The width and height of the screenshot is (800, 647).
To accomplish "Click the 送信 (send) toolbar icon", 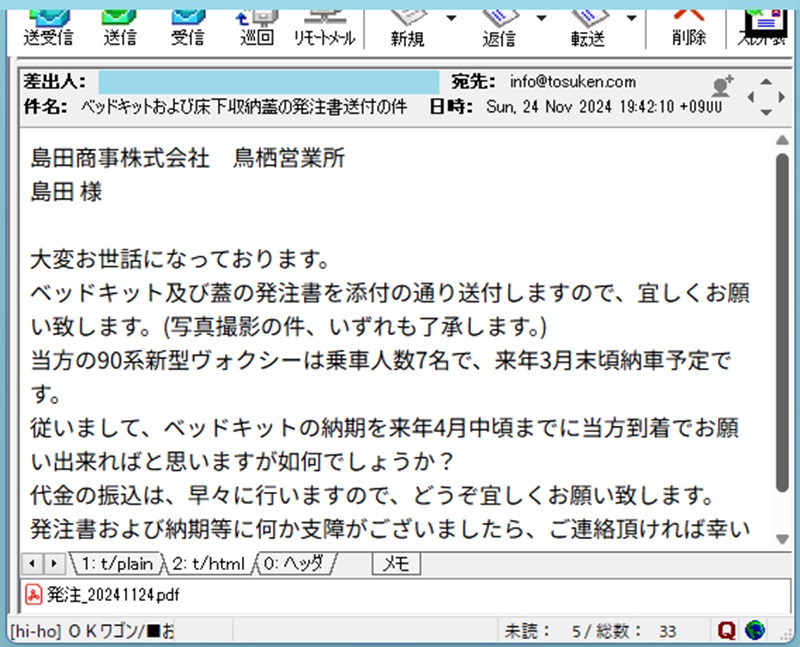I will pyautogui.click(x=119, y=25).
